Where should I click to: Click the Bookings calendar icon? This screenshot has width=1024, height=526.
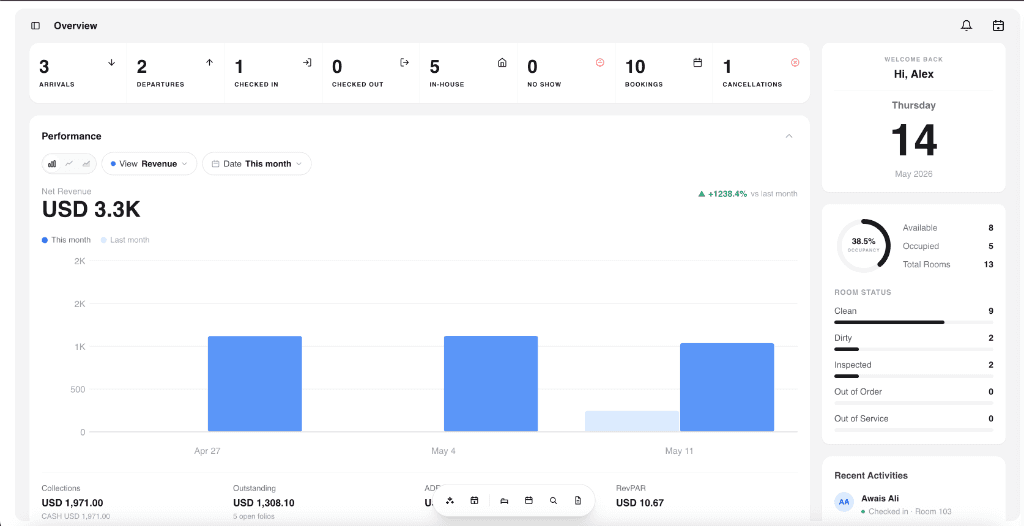tap(697, 63)
